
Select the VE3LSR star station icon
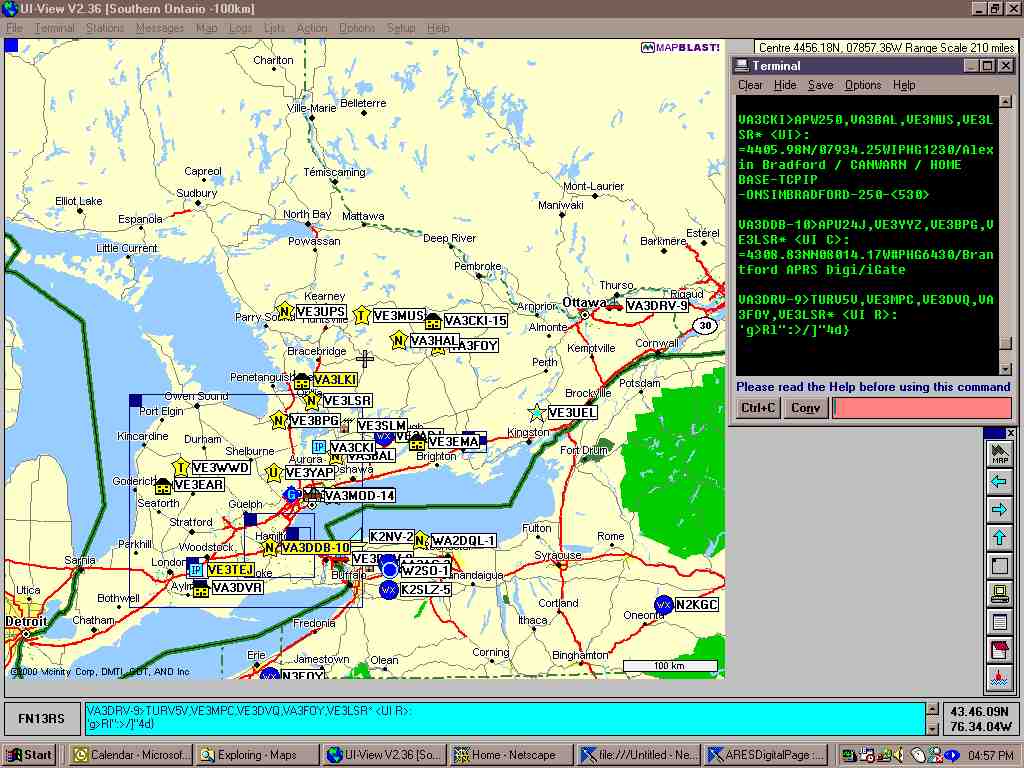tap(312, 400)
